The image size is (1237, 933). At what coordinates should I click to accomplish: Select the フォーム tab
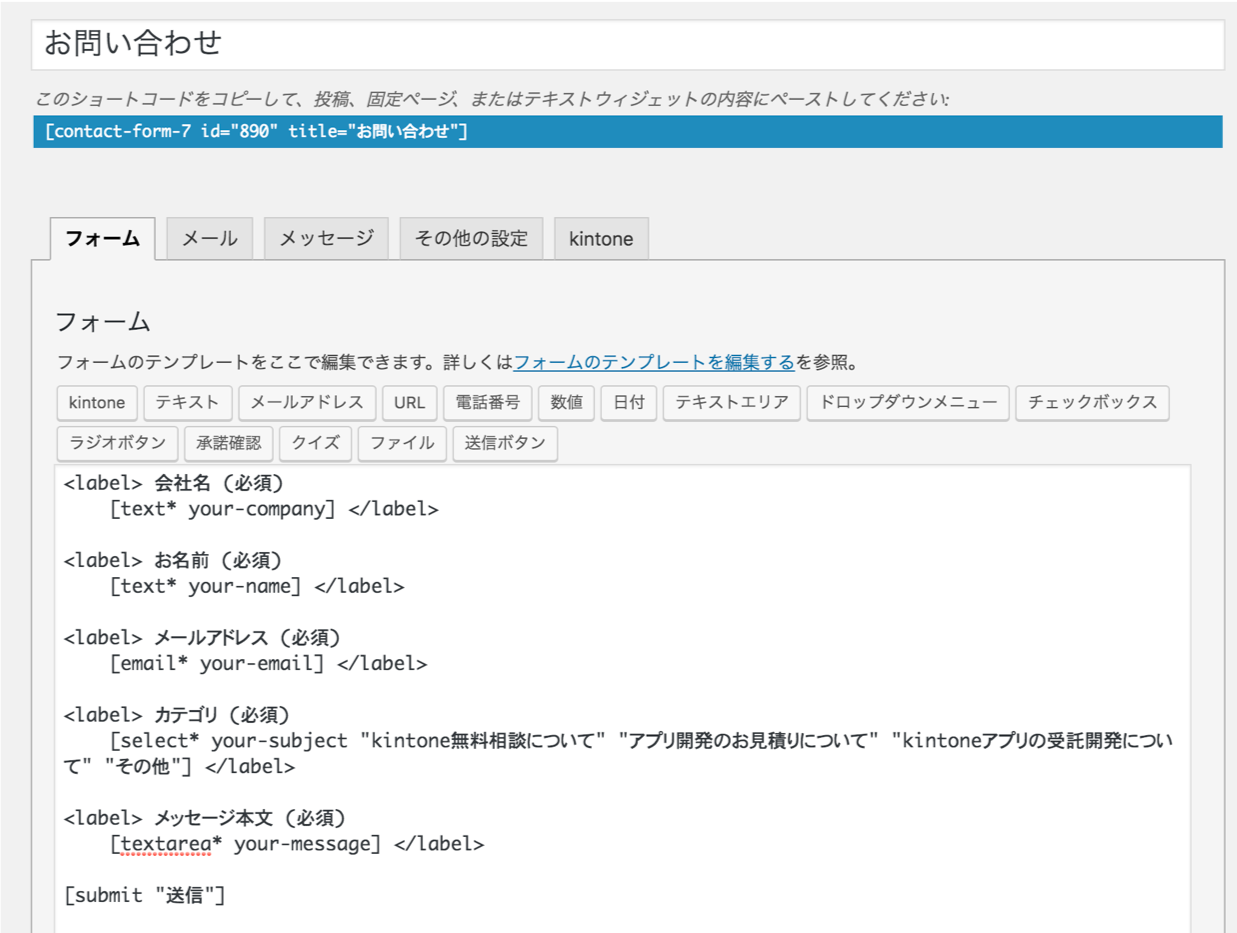point(103,237)
